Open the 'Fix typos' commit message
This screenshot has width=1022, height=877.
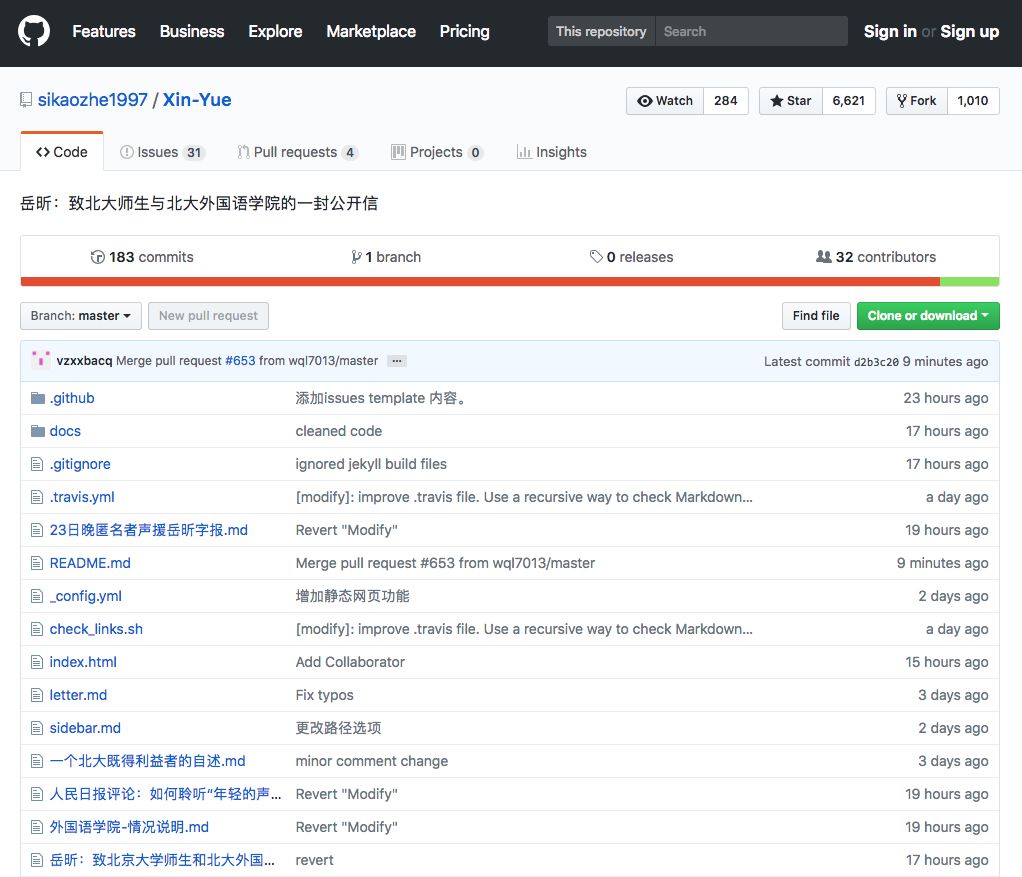pos(325,695)
